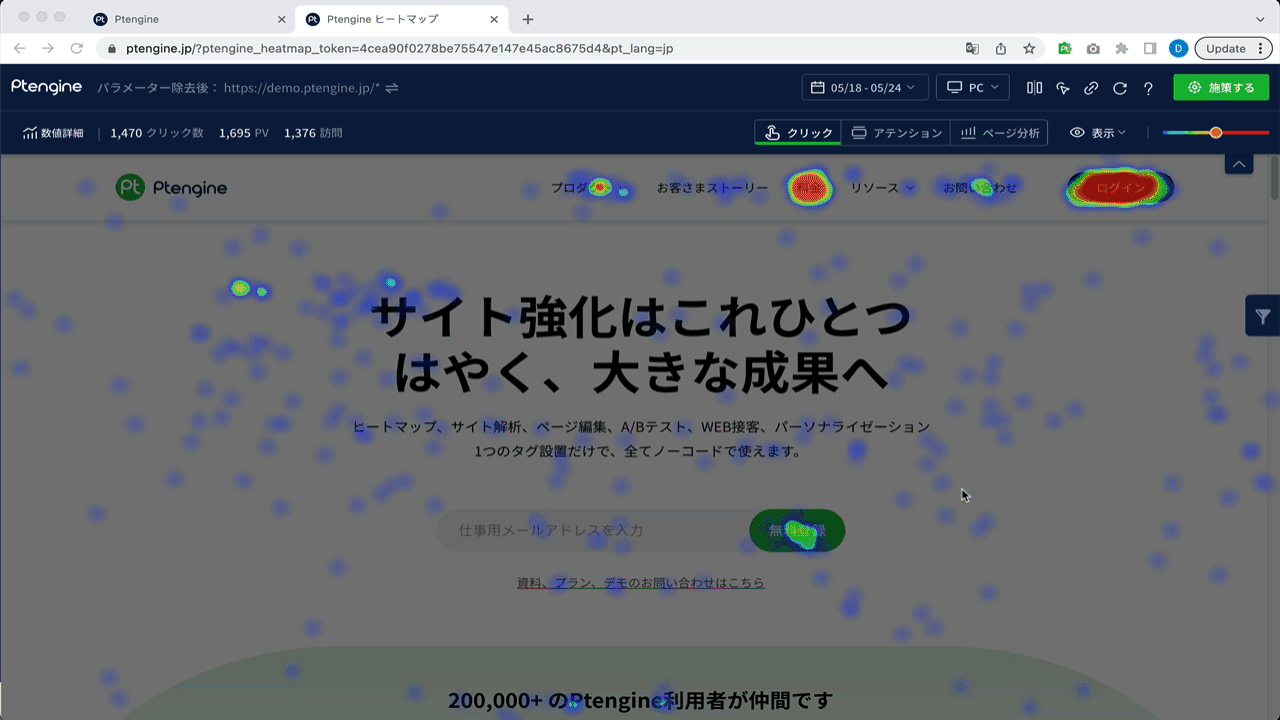Click the cursor click-through mode icon
The width and height of the screenshot is (1280, 720).
[1063, 88]
